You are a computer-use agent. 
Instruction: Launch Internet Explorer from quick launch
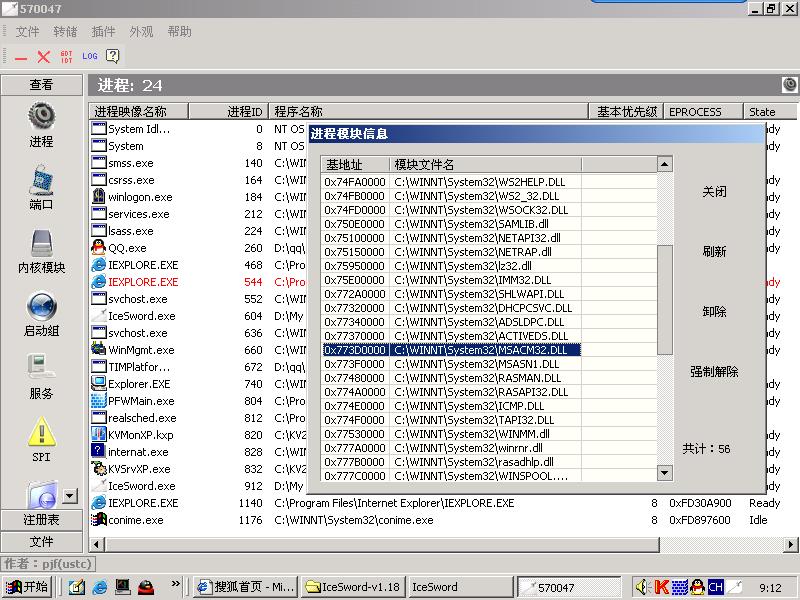click(x=100, y=587)
